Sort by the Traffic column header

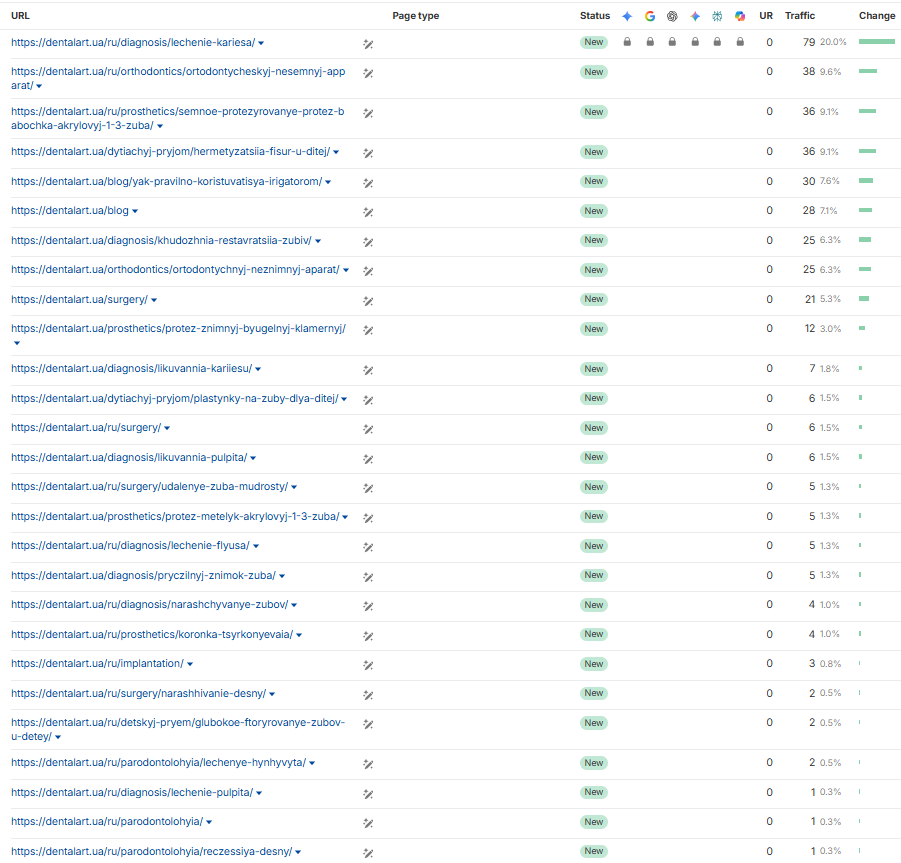point(800,16)
